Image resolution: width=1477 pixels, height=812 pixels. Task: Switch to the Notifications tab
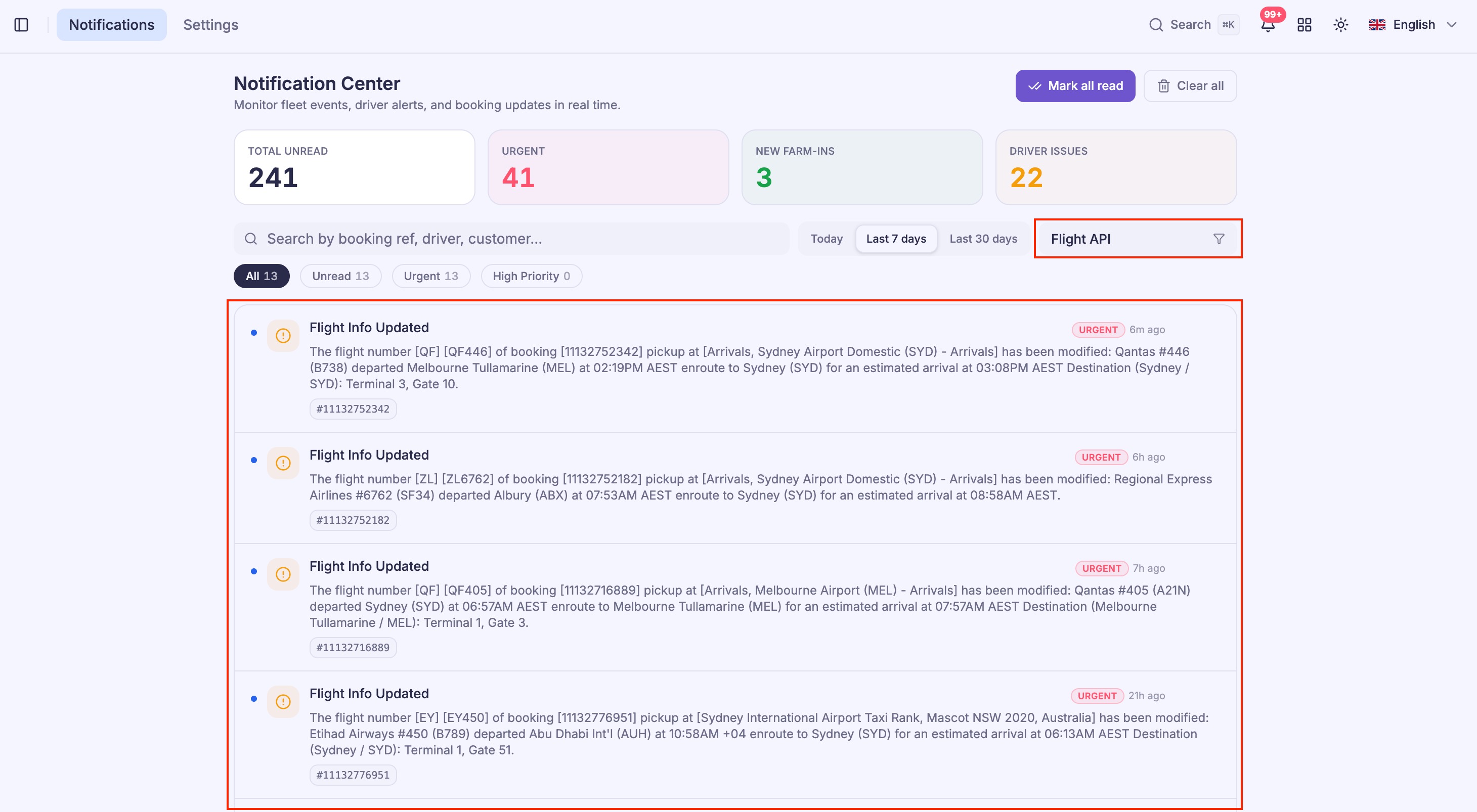[x=112, y=25]
